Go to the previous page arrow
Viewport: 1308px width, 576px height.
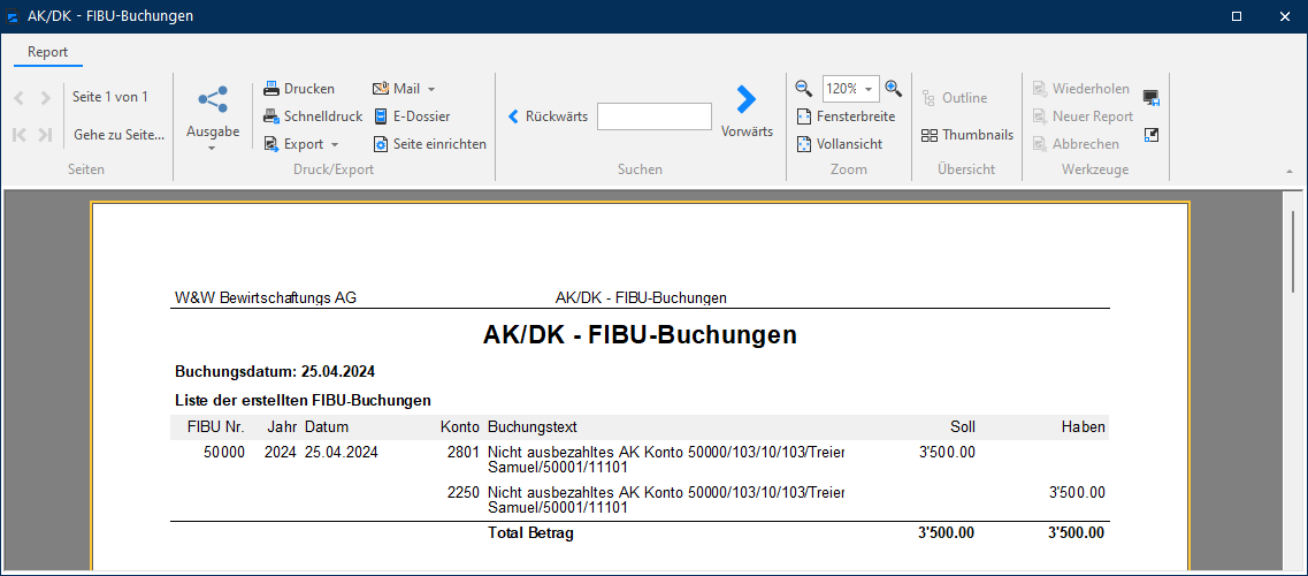click(19, 98)
